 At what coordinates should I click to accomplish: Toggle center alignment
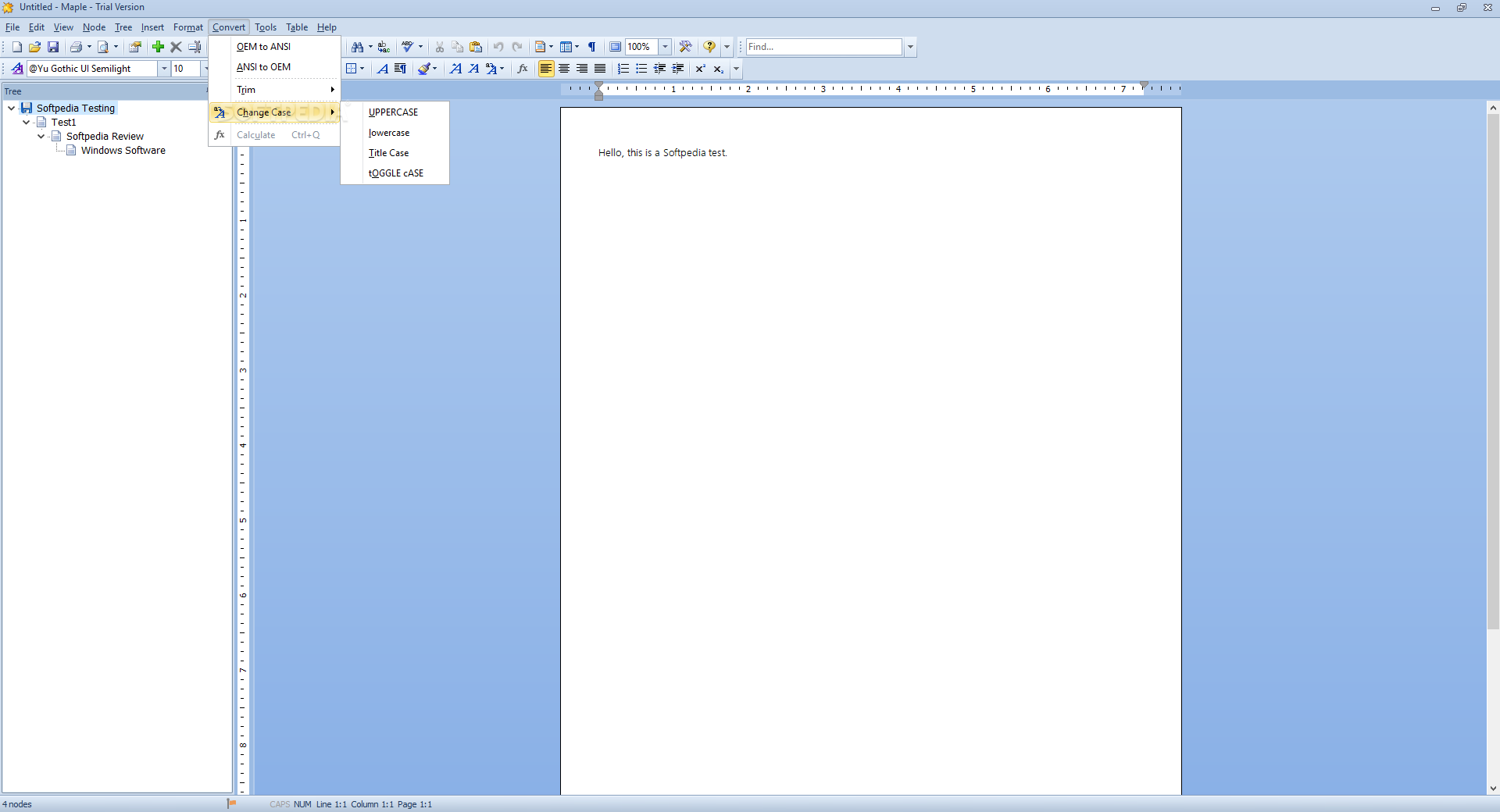564,69
